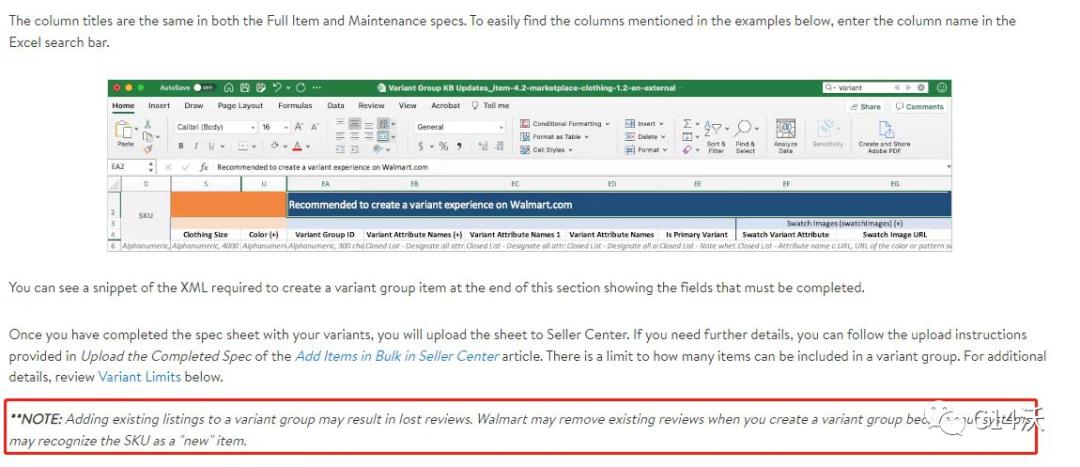Screen dimensions: 1080x467
Task: Click the red font color button
Action: (x=297, y=147)
